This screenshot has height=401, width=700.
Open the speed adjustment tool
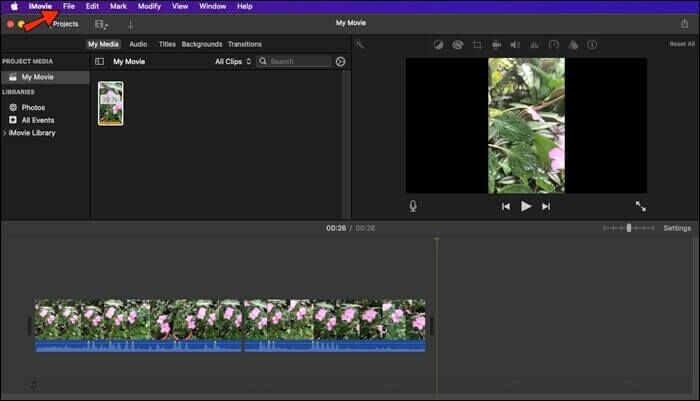click(x=554, y=45)
